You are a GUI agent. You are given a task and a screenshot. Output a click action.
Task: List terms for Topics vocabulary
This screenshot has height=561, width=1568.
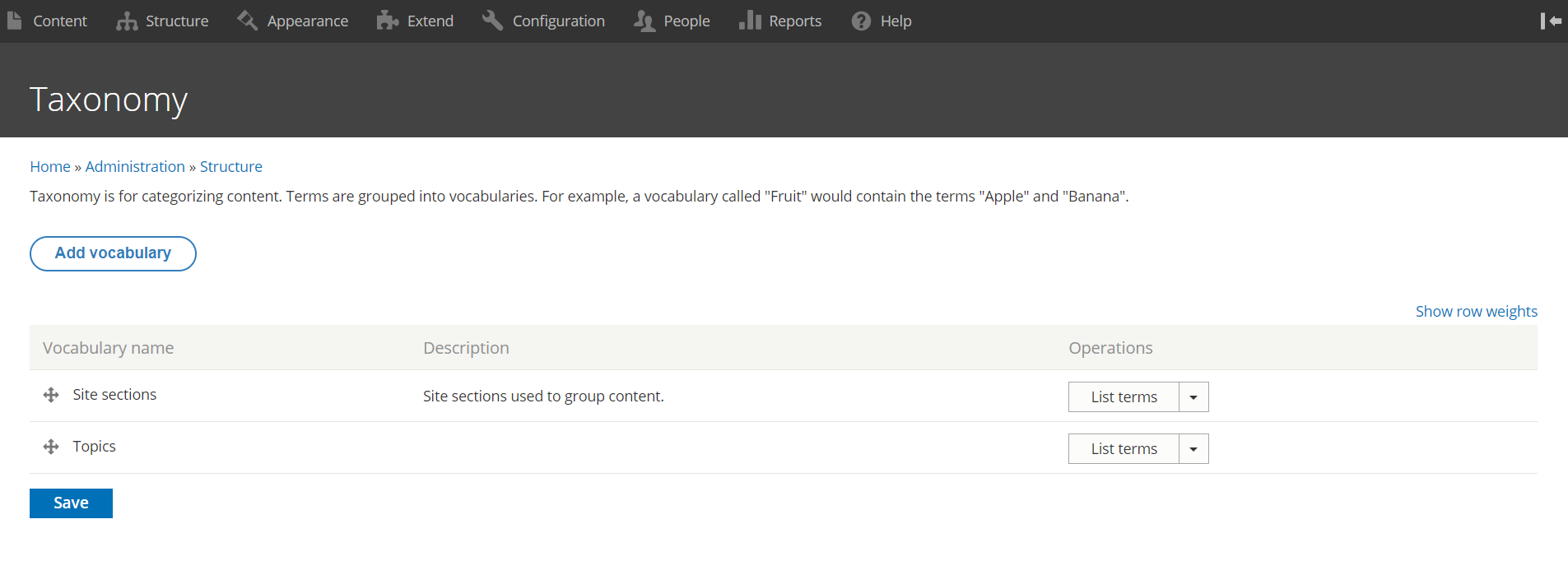click(x=1124, y=449)
